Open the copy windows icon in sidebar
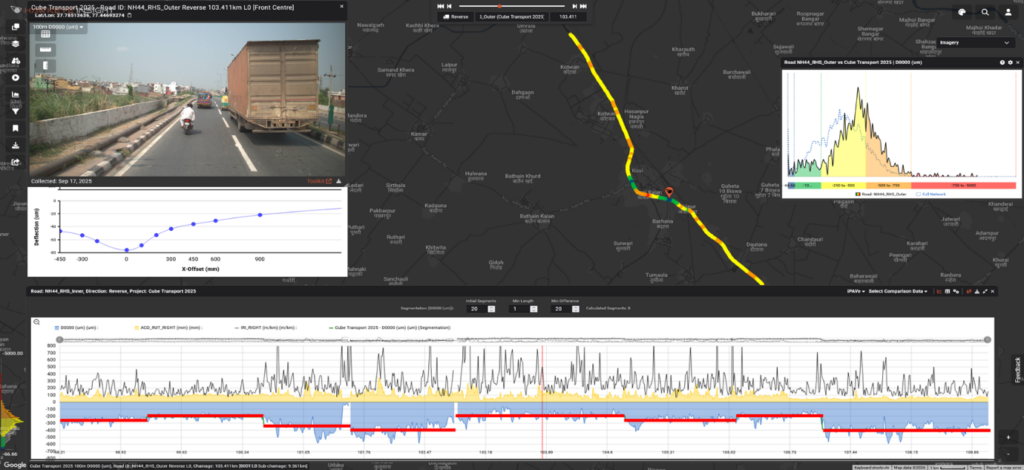Viewport: 1024px width, 470px height. pos(16,27)
